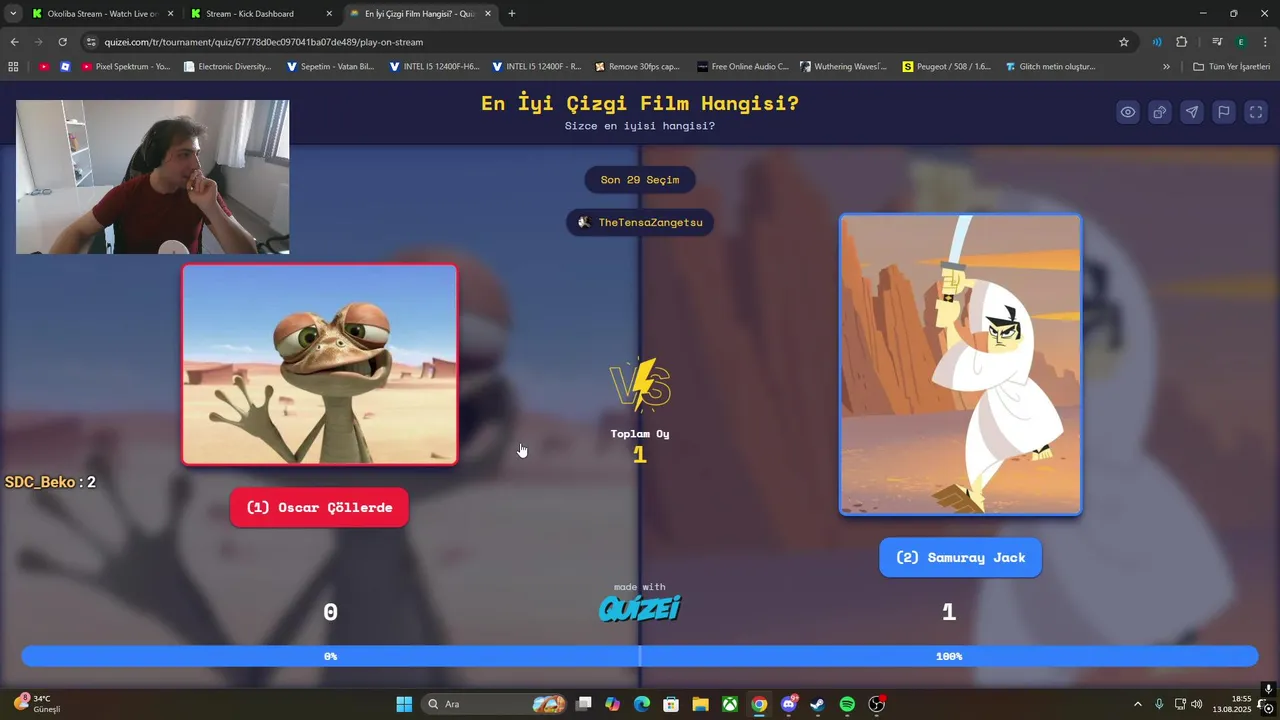This screenshot has width=1280, height=720.
Task: Click the vote percentage progress bar
Action: [x=640, y=656]
